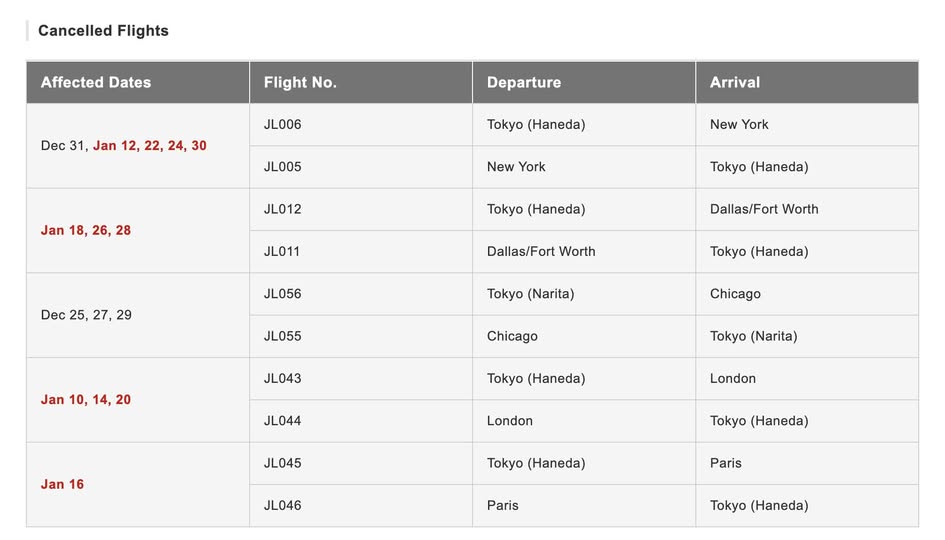Click the JL012 flight number cell

(283, 209)
